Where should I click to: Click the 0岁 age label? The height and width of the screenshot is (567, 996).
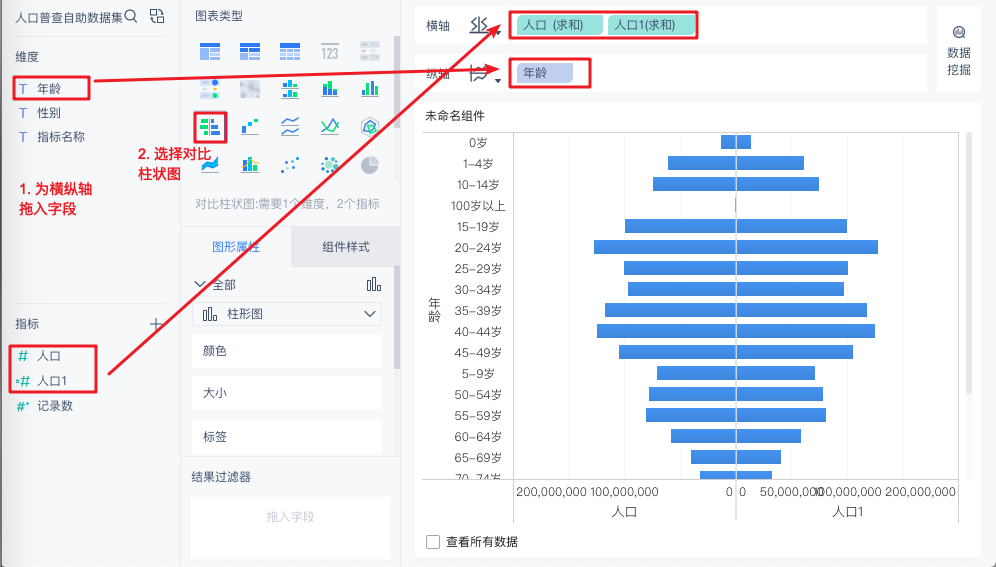478,143
